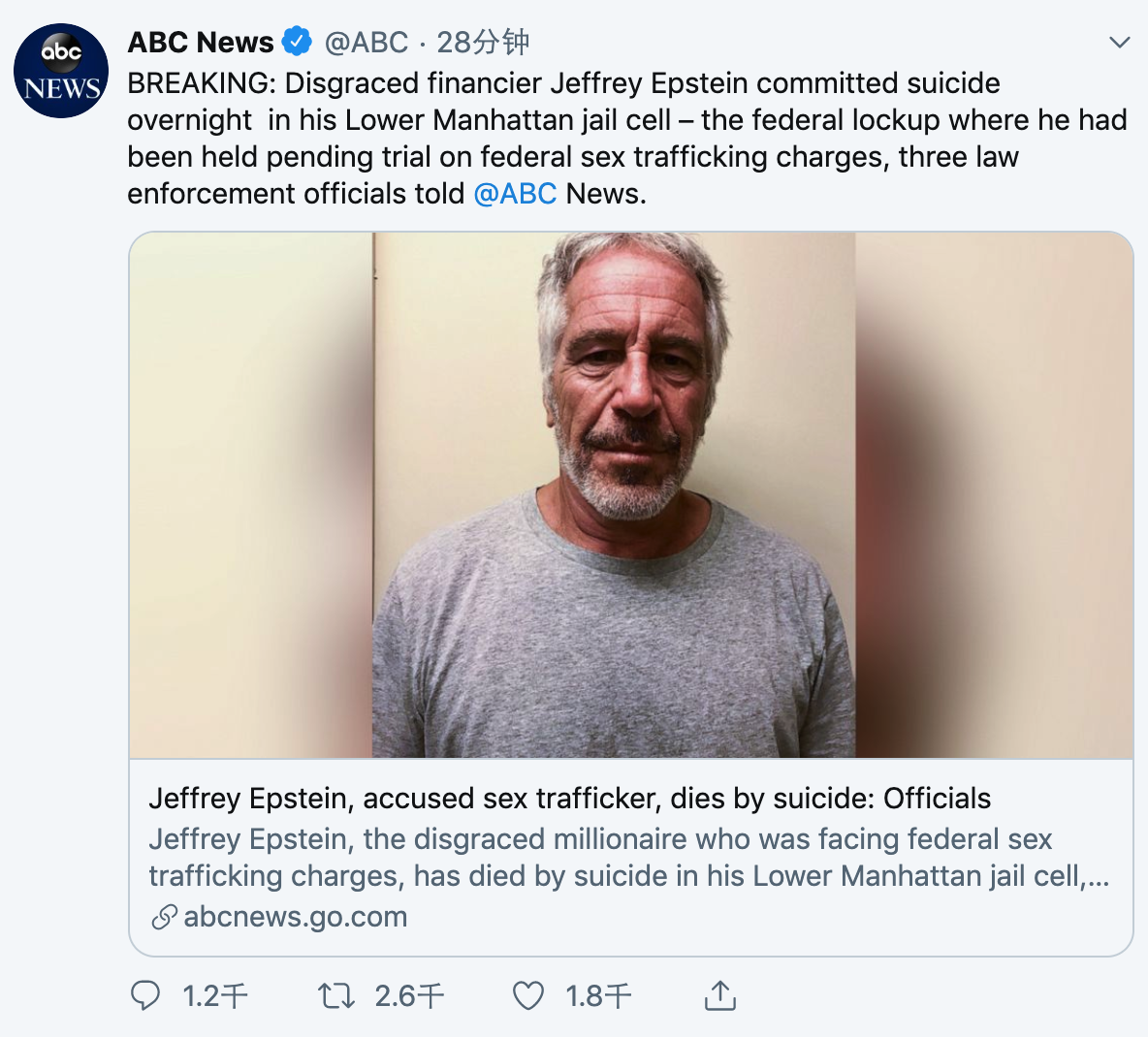Screen dimensions: 1148x1037
Task: Open the share tweet icon
Action: tap(720, 995)
